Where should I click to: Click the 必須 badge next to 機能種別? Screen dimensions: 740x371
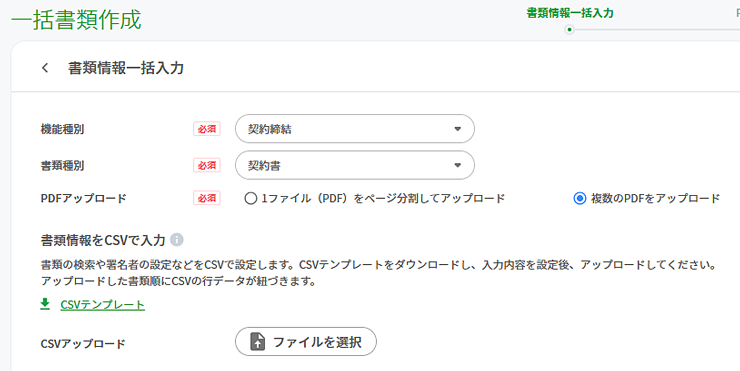[x=207, y=129]
